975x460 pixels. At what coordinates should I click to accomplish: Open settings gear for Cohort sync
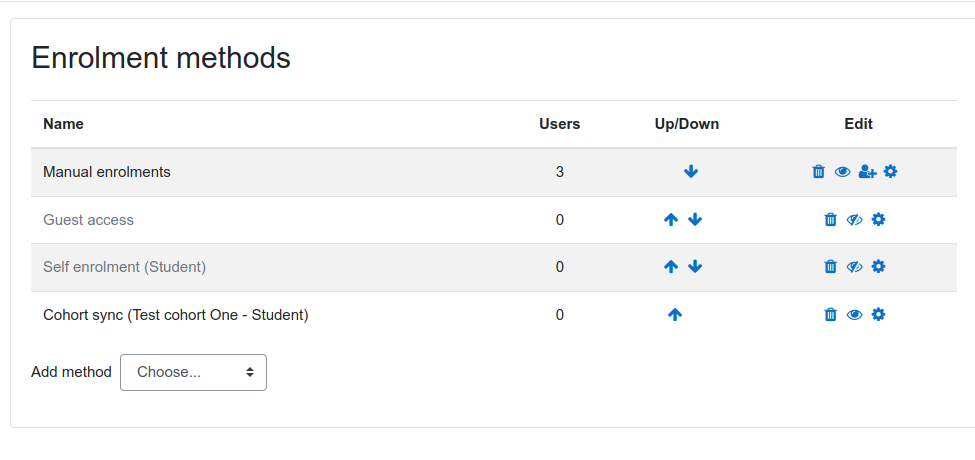pos(878,315)
